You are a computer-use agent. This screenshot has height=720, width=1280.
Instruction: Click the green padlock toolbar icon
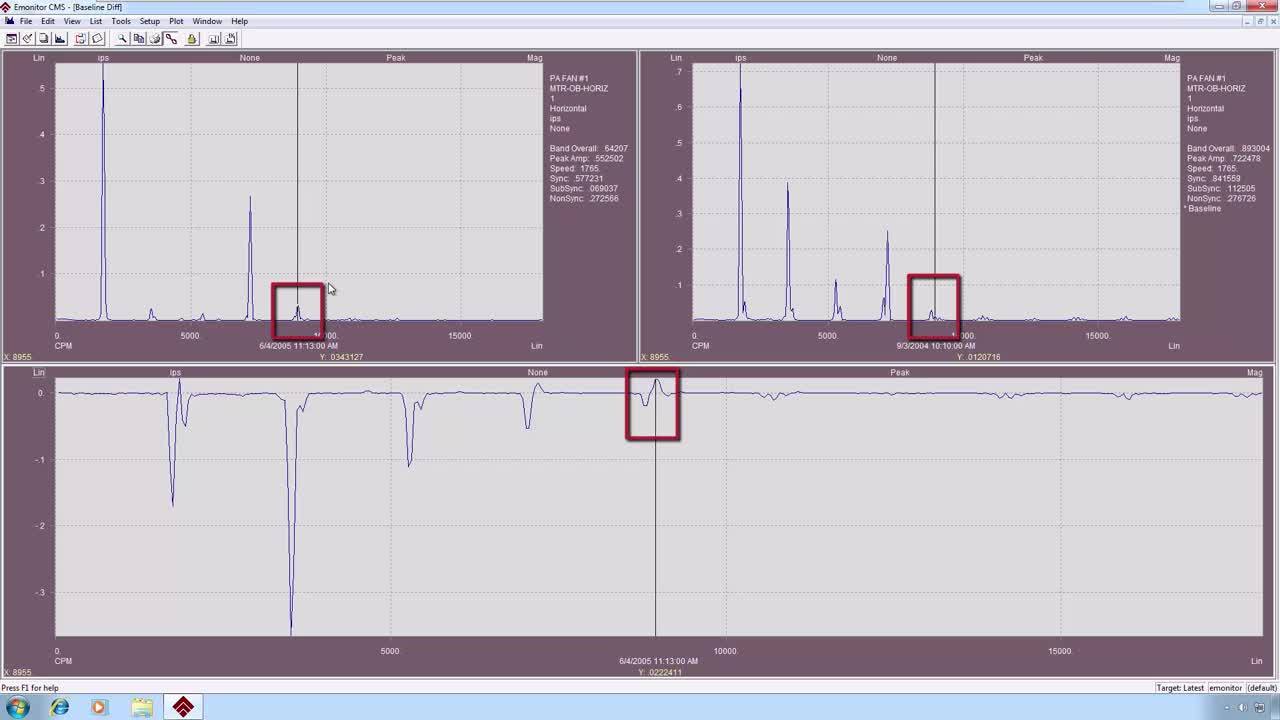point(192,39)
